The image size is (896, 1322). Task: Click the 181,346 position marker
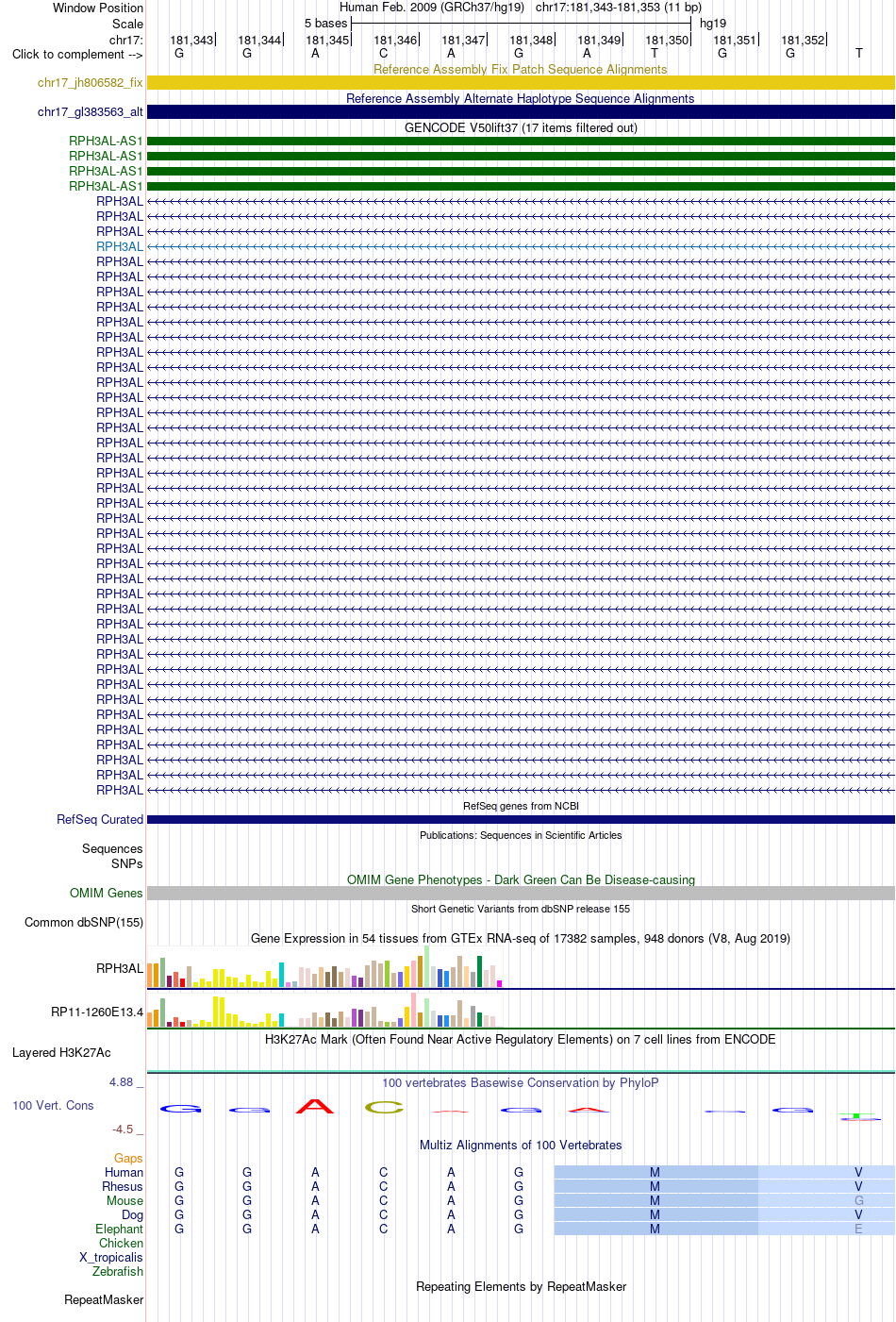(x=395, y=40)
